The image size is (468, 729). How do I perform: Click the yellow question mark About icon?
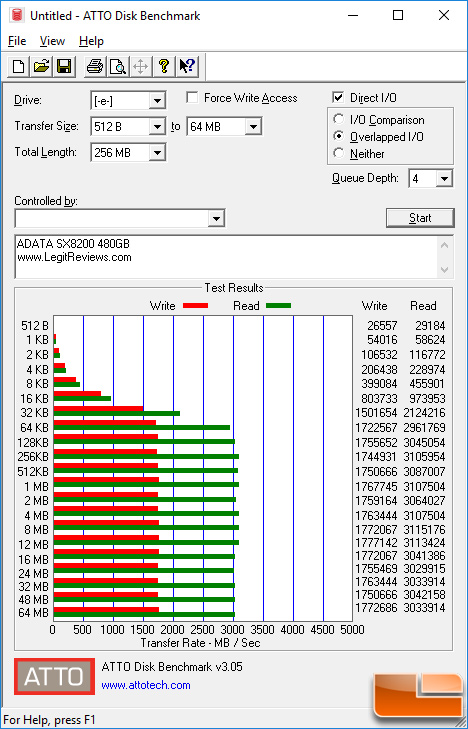click(164, 66)
